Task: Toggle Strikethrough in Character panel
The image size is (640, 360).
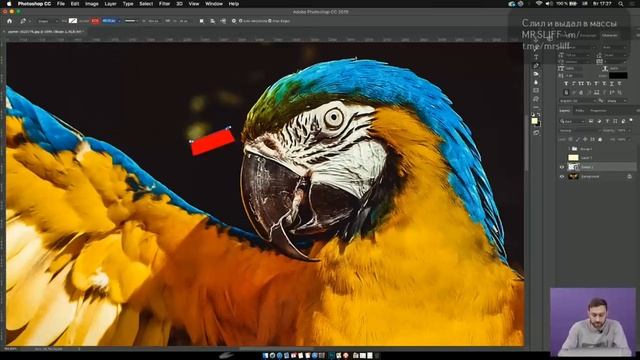Action: point(619,84)
